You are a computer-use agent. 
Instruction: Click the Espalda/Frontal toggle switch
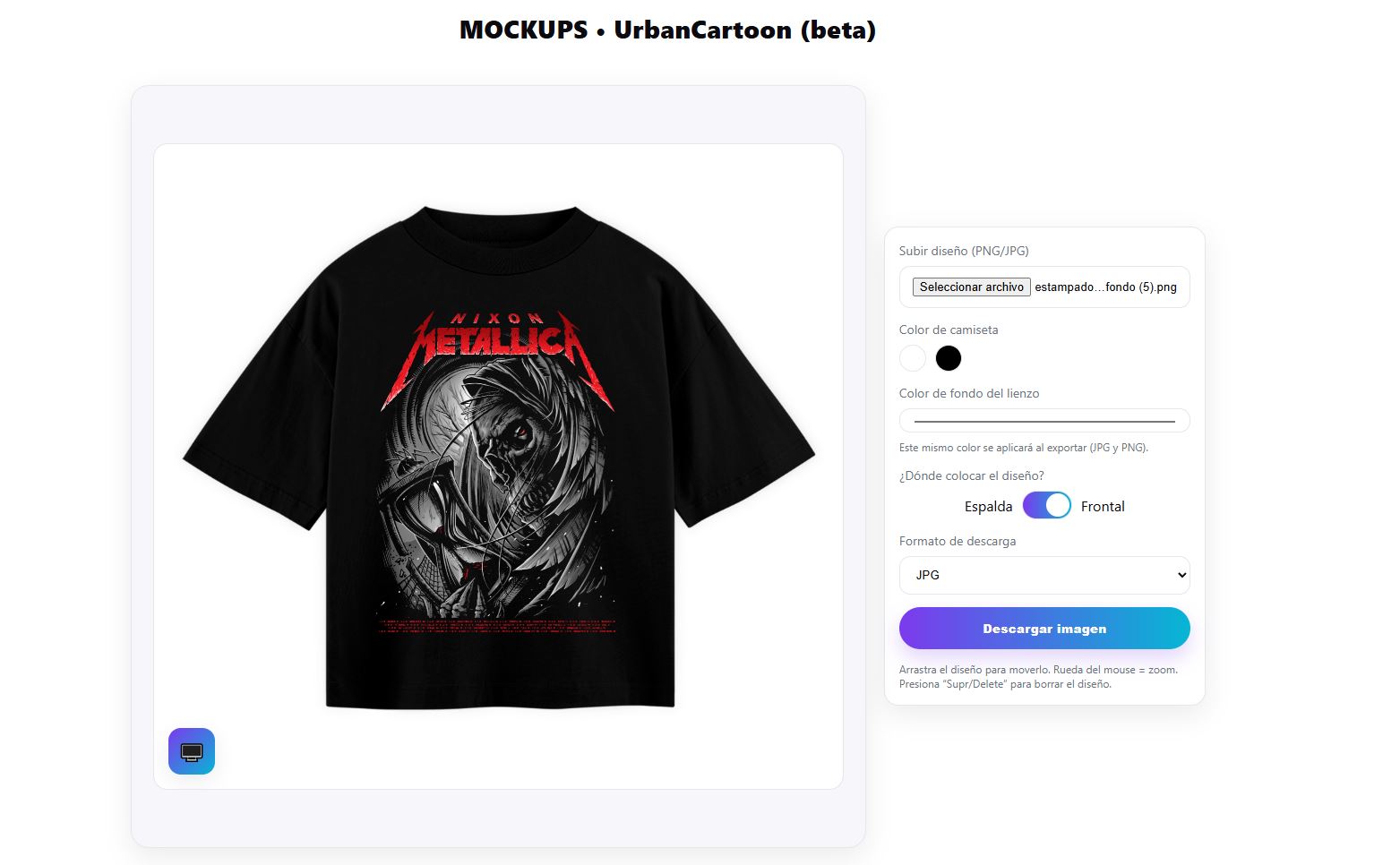pos(1046,505)
